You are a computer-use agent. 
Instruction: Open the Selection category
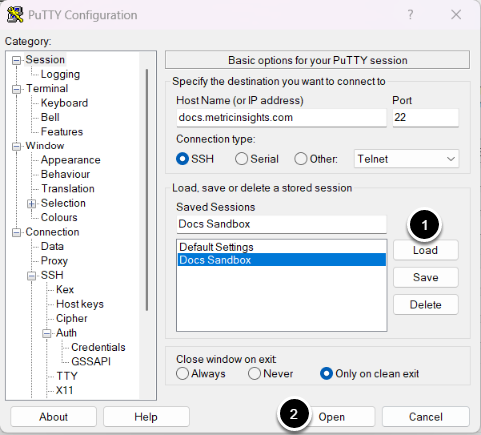point(63,203)
